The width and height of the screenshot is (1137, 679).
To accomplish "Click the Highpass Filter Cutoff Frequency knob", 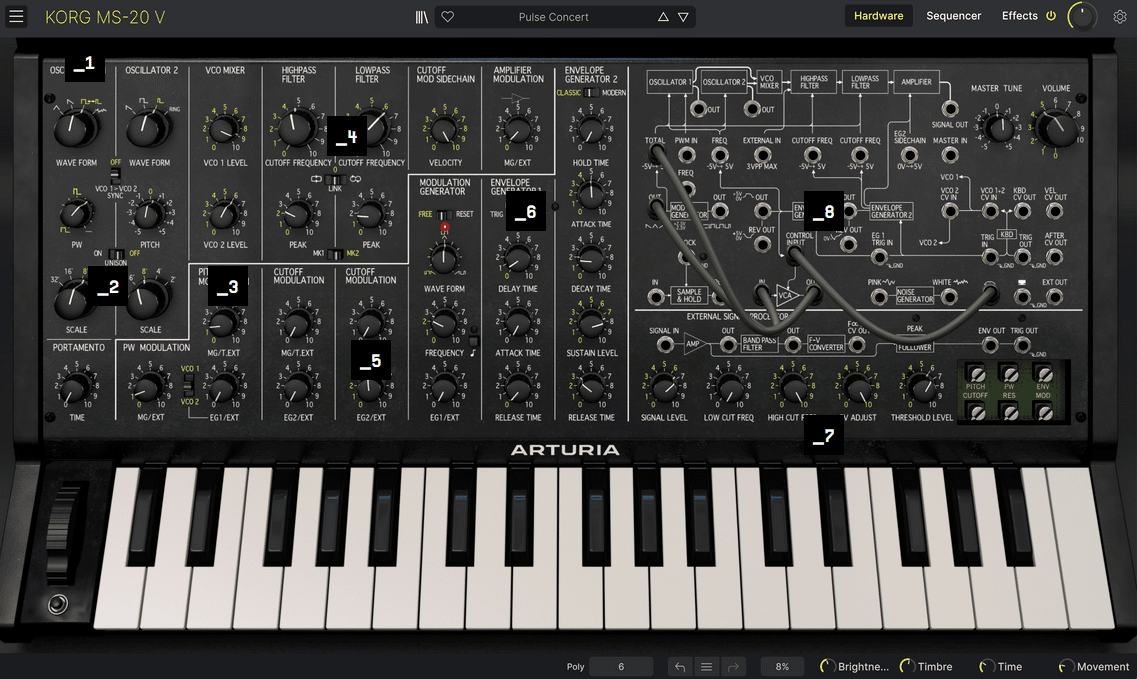I will 296,128.
